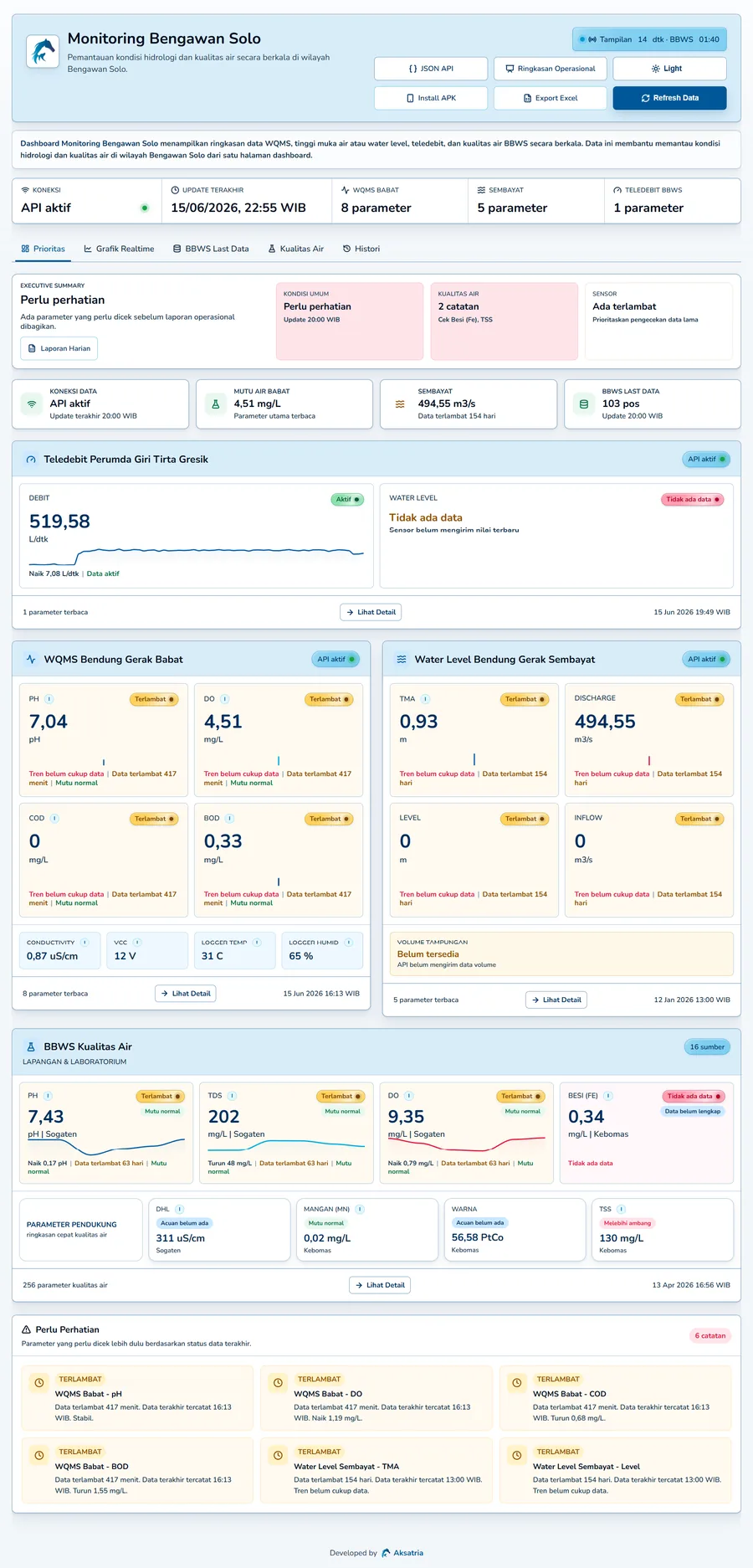753x1568 pixels.
Task: Click the clock icon on WQMS Babat - COD alert
Action: tap(517, 1383)
